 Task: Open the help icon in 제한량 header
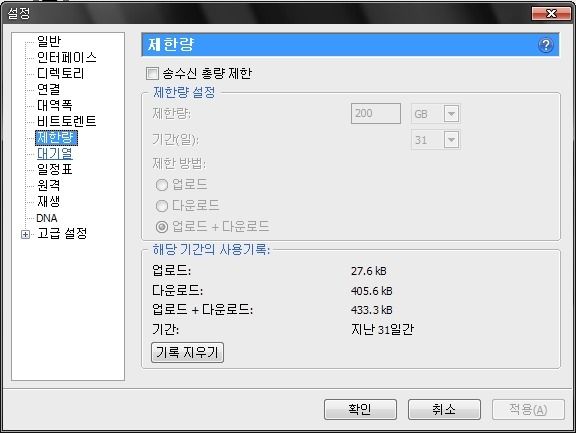546,45
